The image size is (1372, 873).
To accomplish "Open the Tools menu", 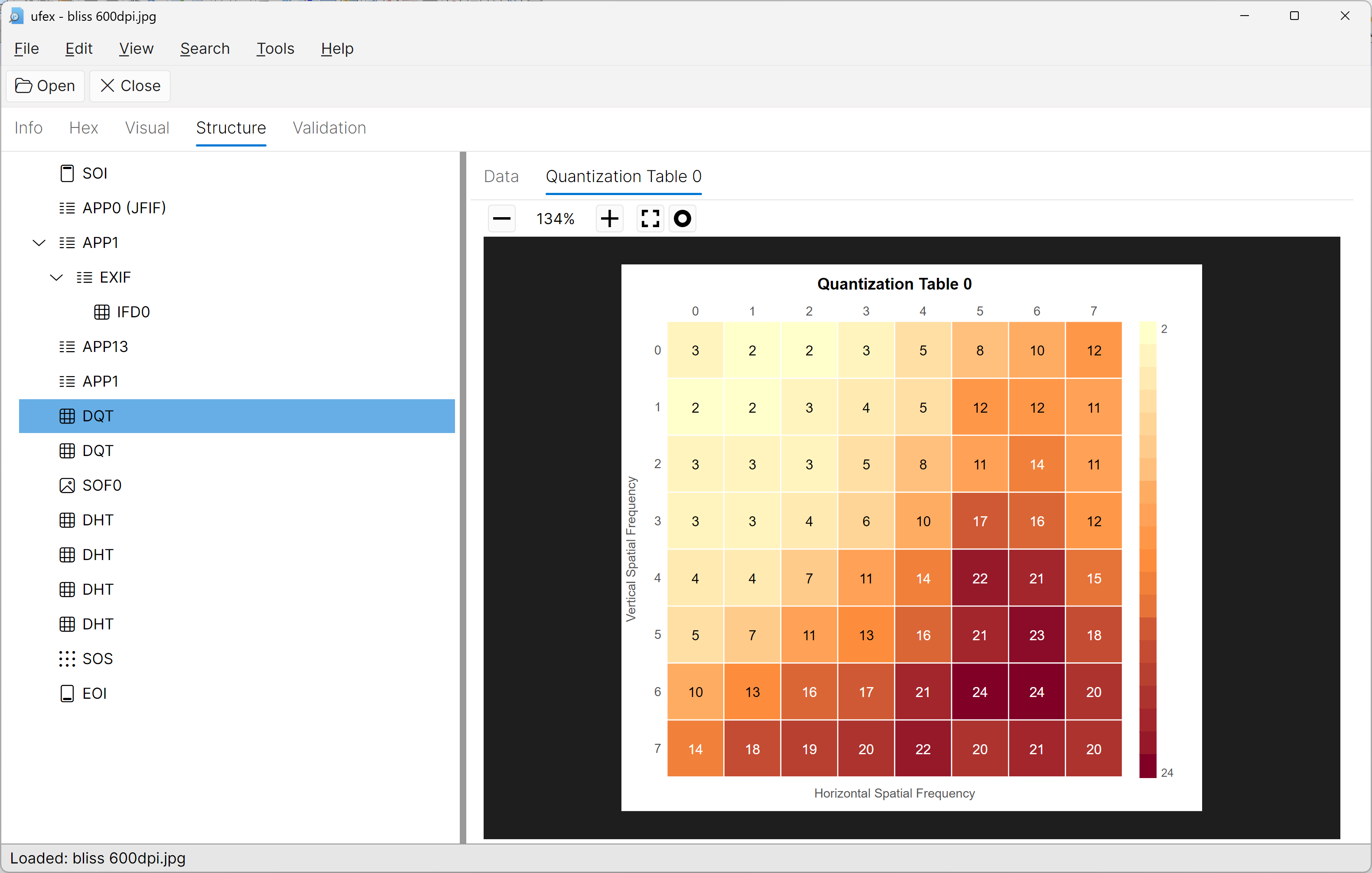I will (x=275, y=49).
